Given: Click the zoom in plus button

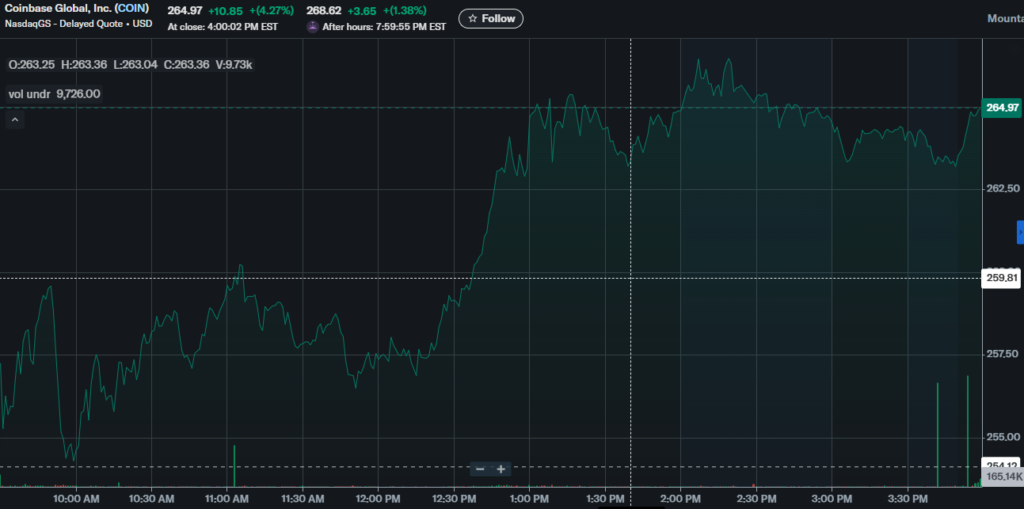Looking at the screenshot, I should pyautogui.click(x=501, y=469).
